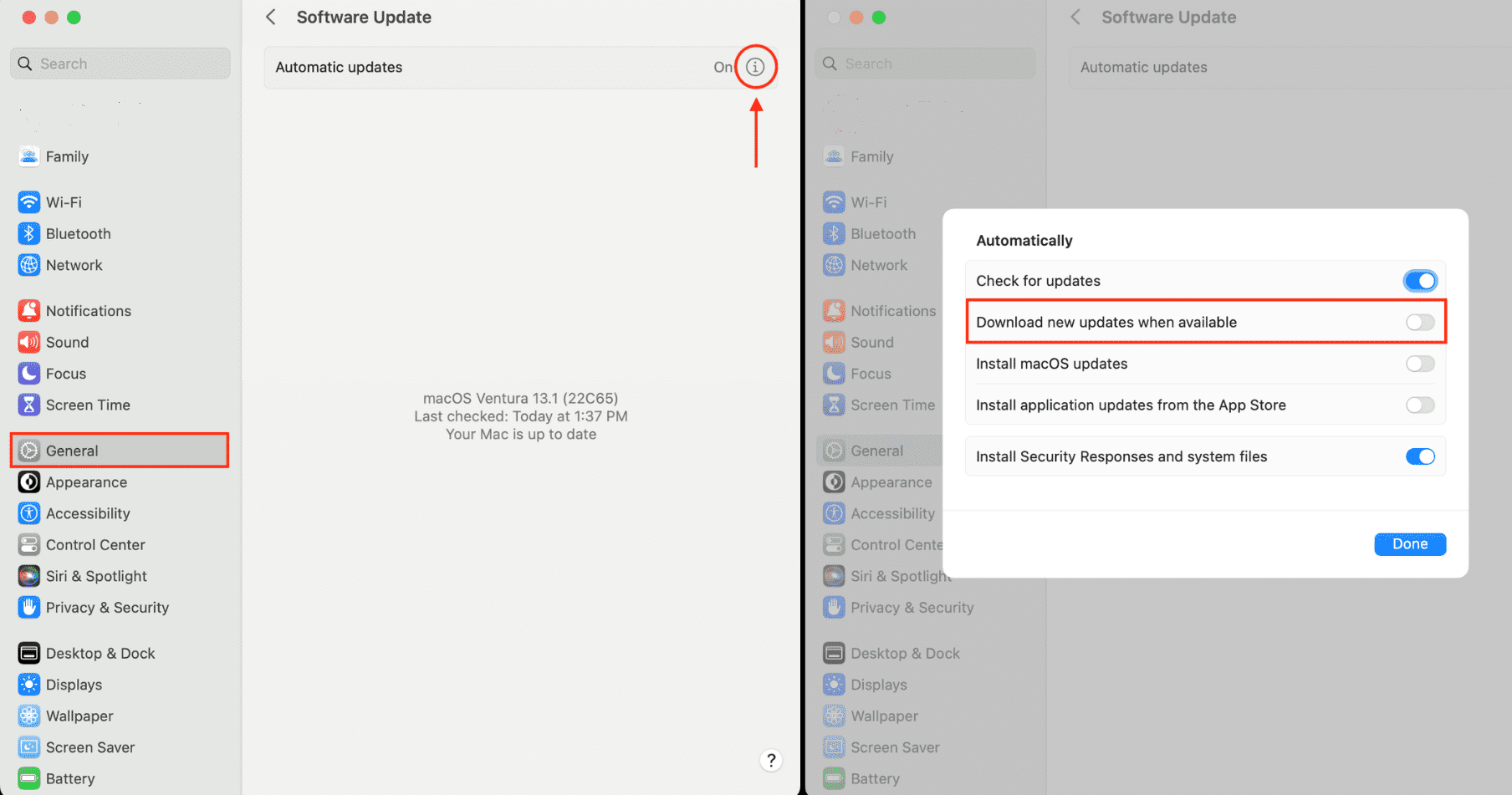This screenshot has height=795, width=1512.
Task: Click macOS Ventura 13.1 (22C65) version text
Action: point(520,398)
